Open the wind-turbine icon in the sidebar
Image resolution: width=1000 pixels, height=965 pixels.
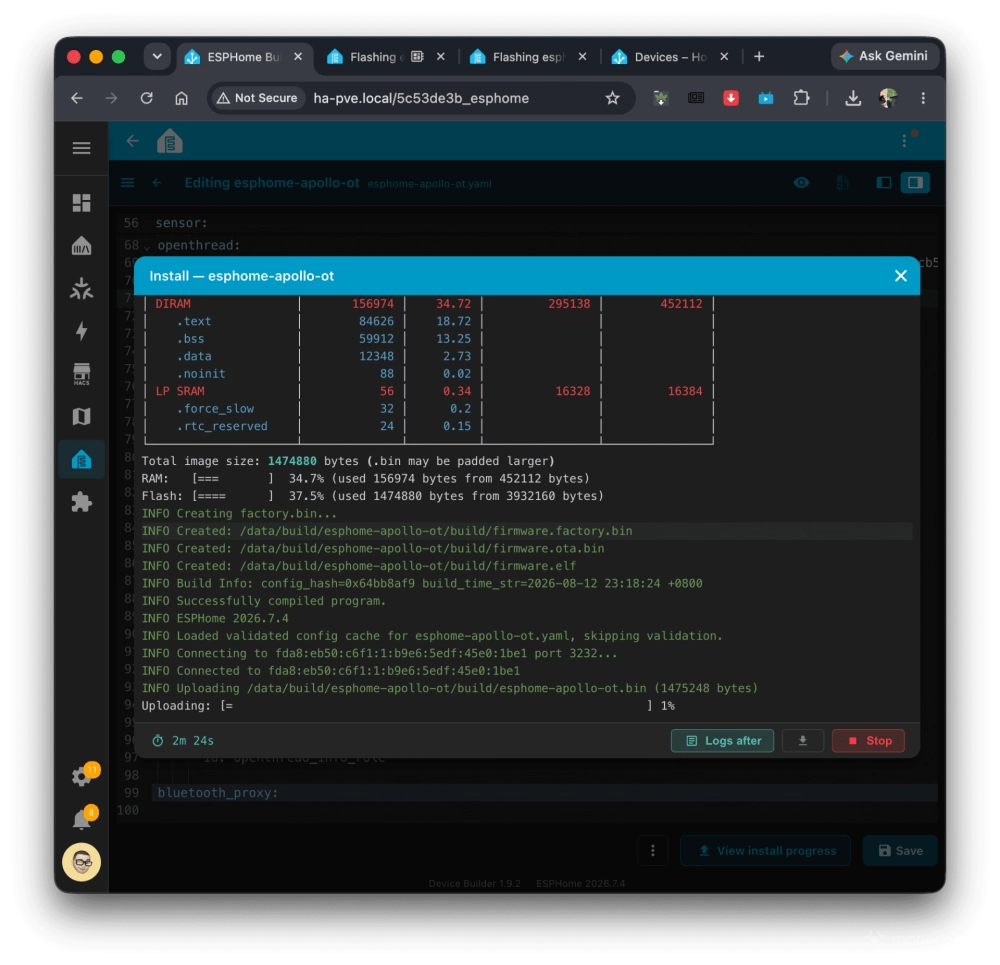81,288
